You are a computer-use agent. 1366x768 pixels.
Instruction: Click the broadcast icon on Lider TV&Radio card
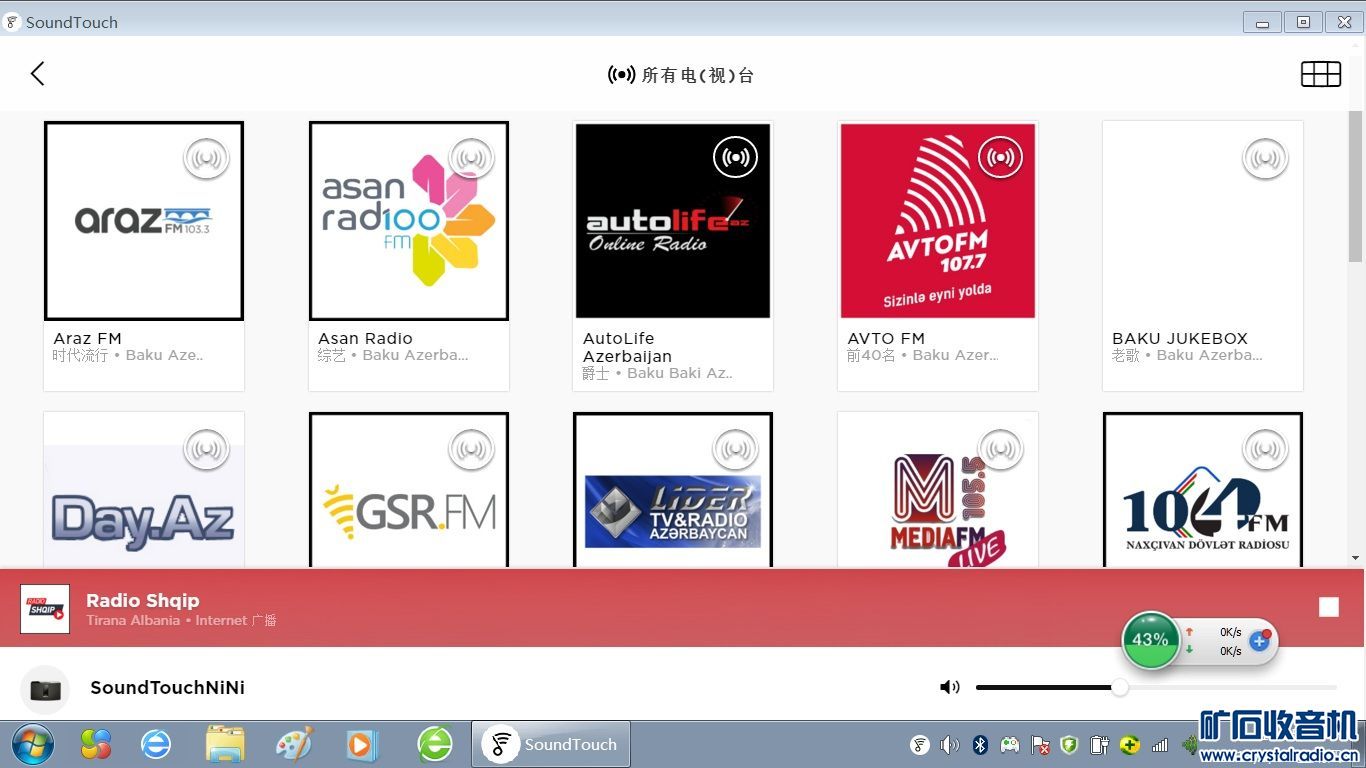click(x=736, y=449)
